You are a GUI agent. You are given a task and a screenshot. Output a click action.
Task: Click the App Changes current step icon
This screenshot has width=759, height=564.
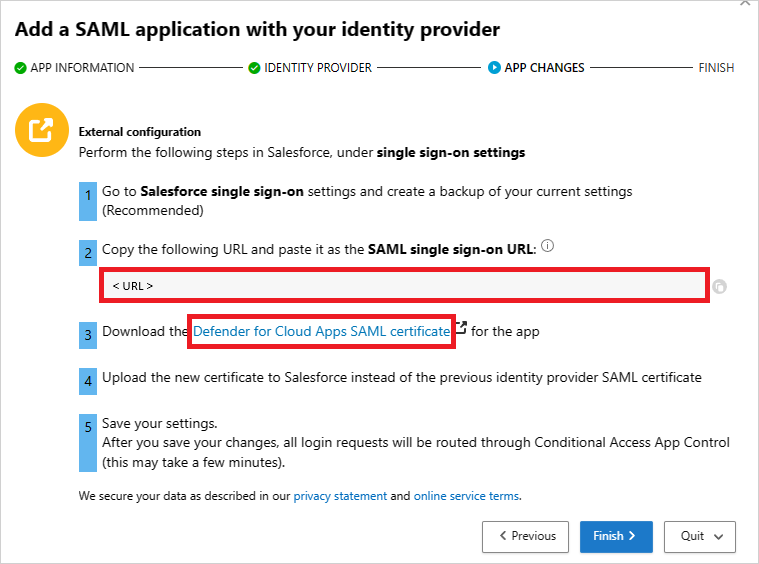coord(494,68)
